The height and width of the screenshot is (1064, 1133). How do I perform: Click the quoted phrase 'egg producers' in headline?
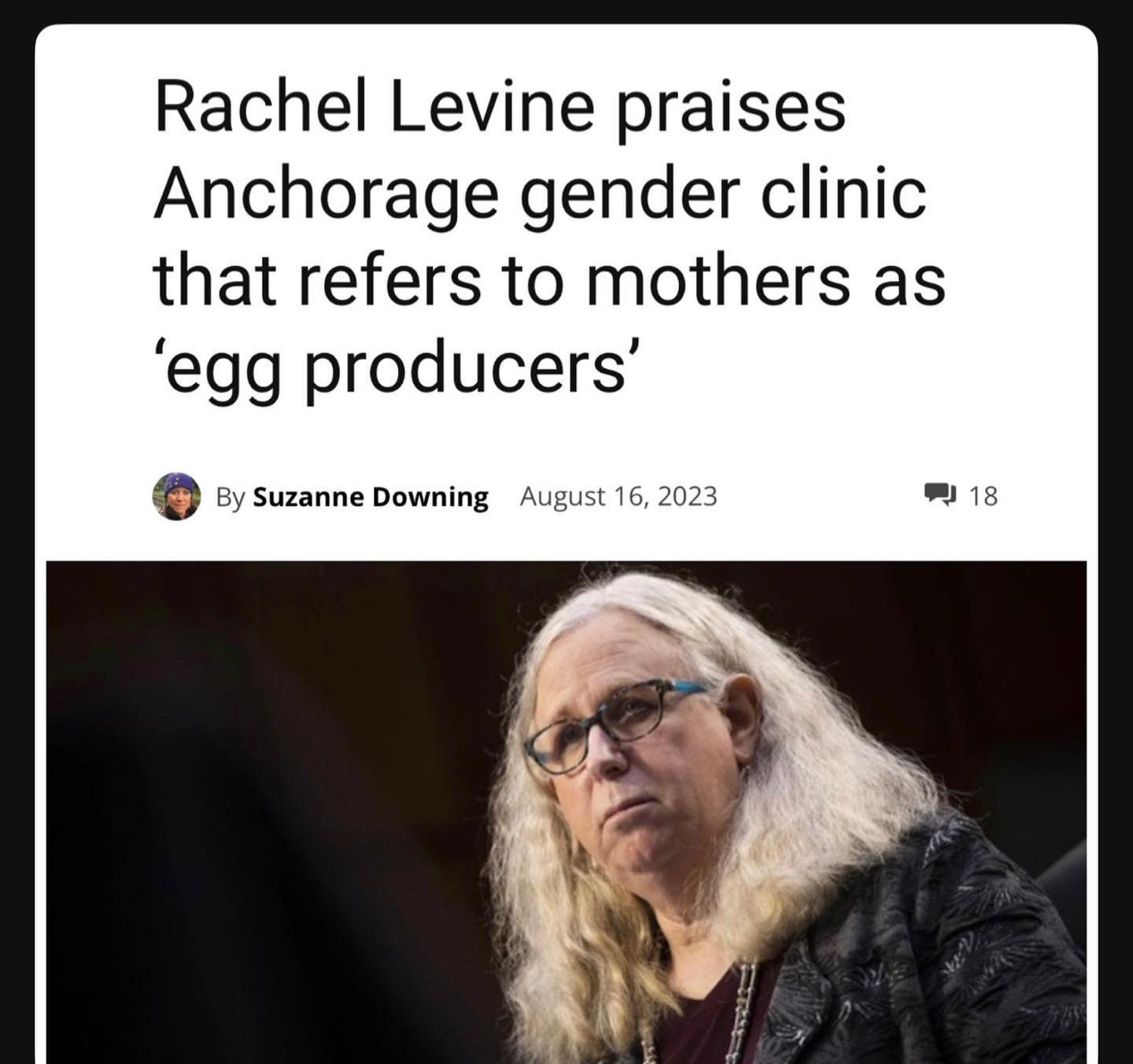pos(396,367)
